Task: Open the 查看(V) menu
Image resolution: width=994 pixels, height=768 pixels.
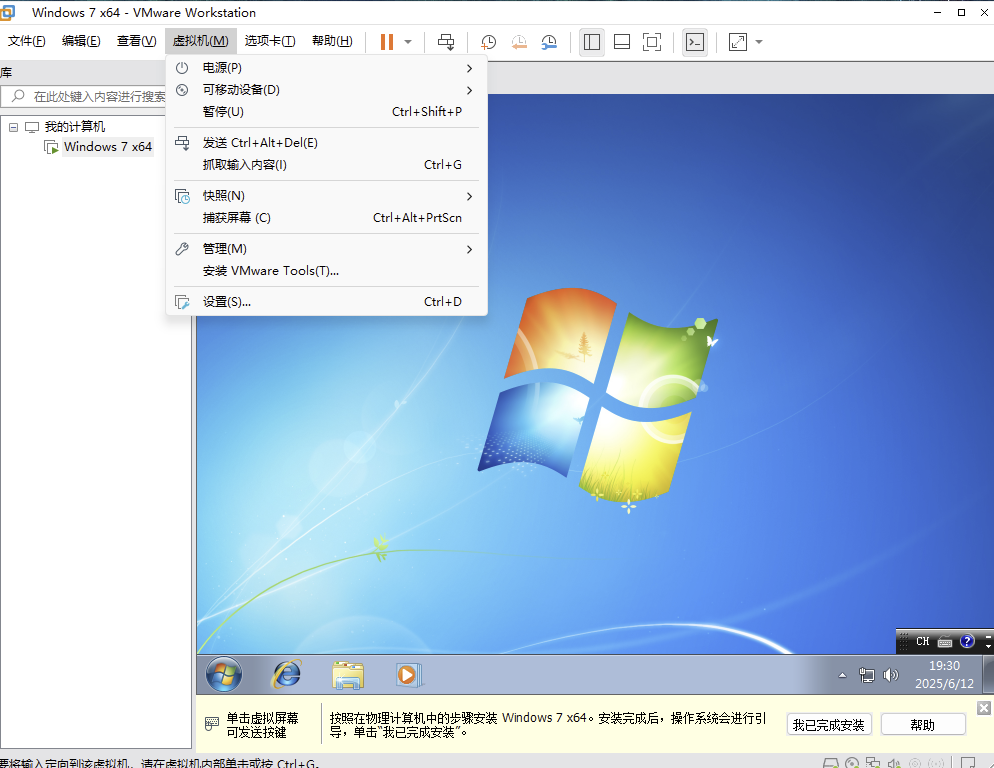Action: tap(136, 41)
